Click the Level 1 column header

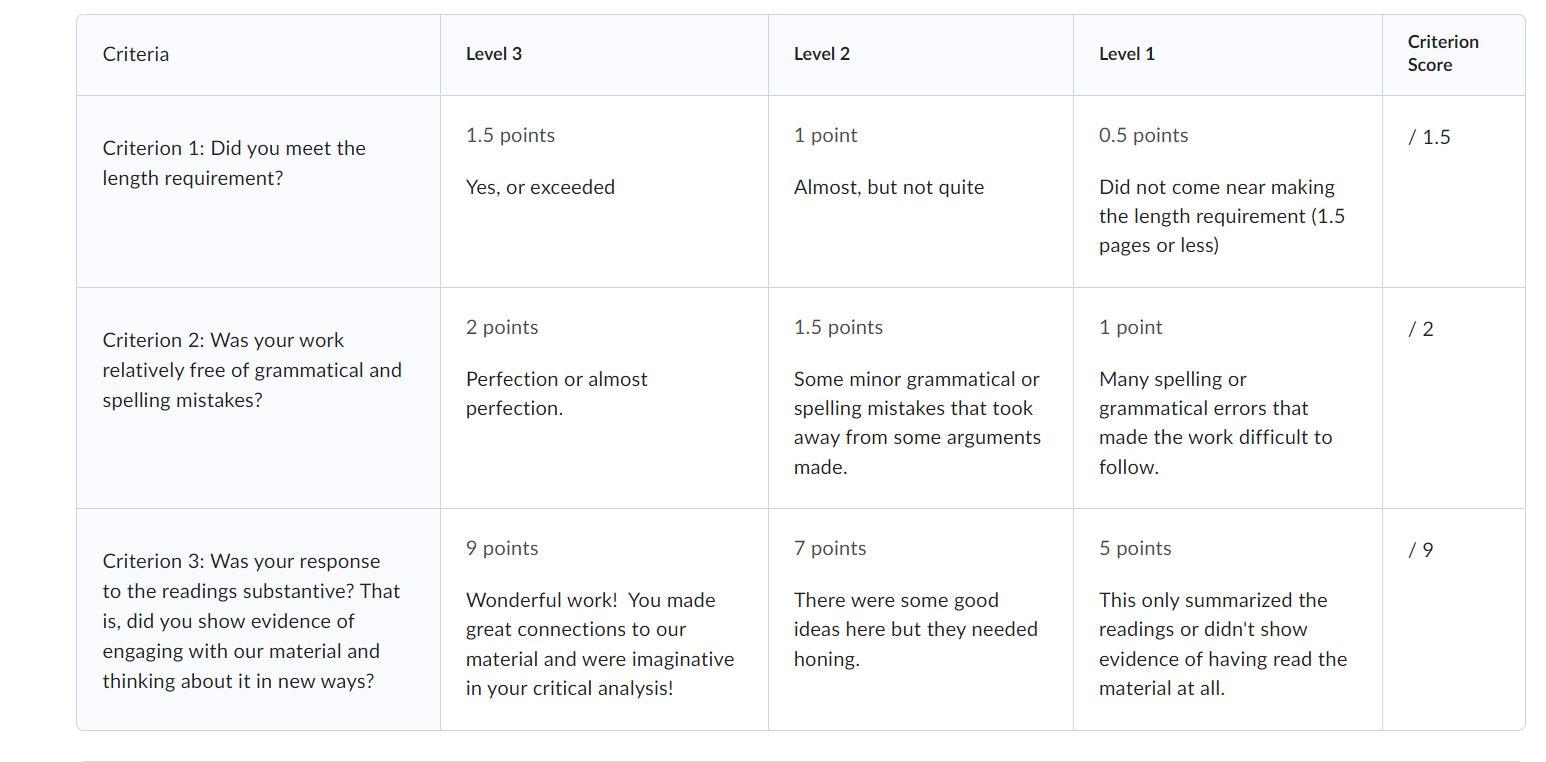click(1127, 55)
